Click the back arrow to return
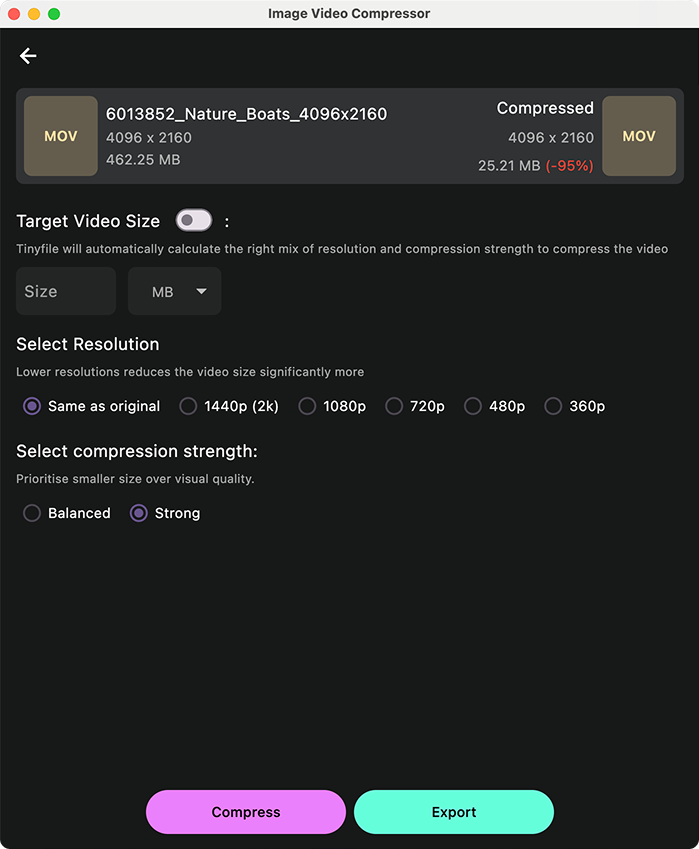699x849 pixels. click(28, 55)
